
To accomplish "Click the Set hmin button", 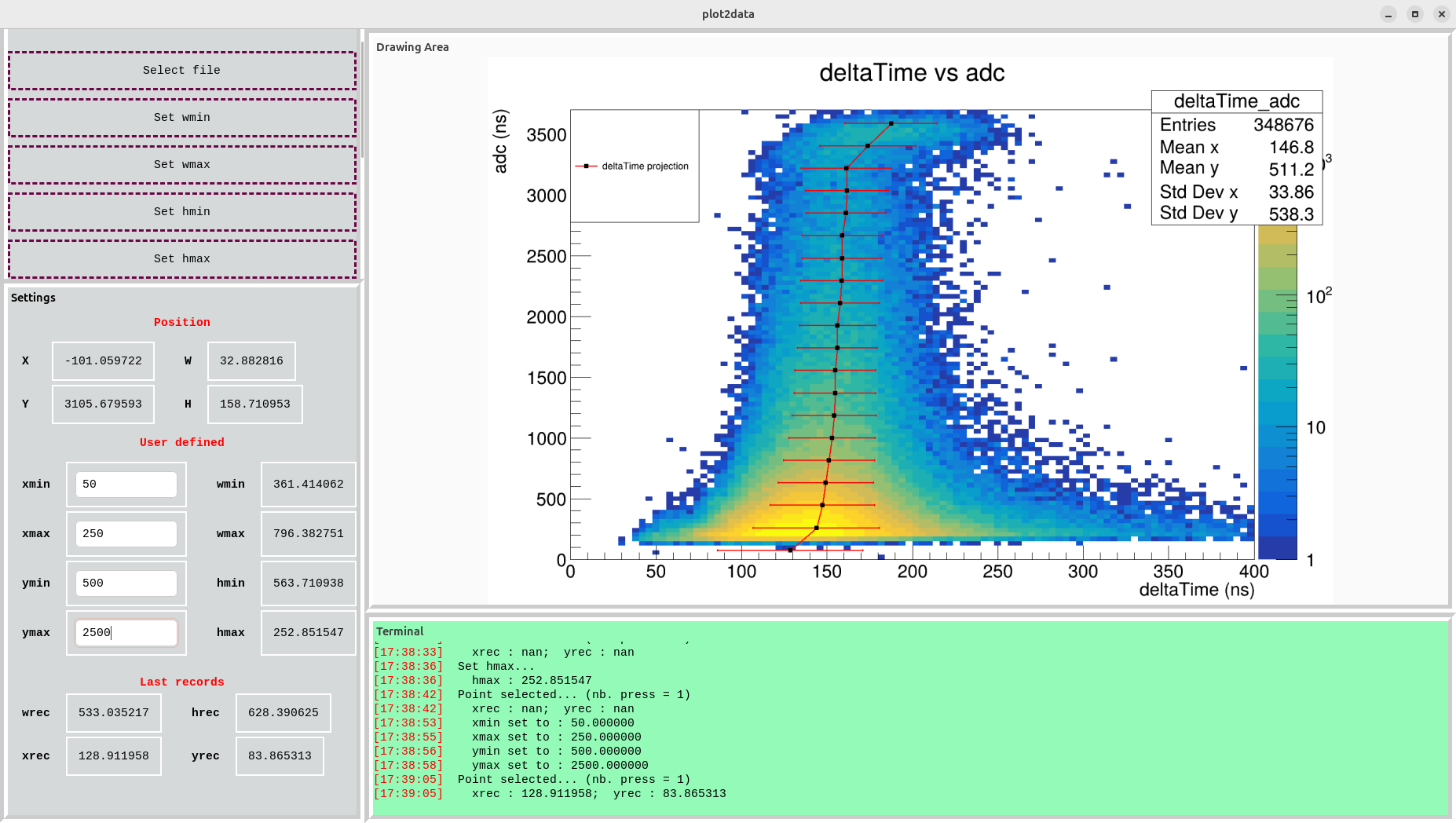I will (x=181, y=212).
